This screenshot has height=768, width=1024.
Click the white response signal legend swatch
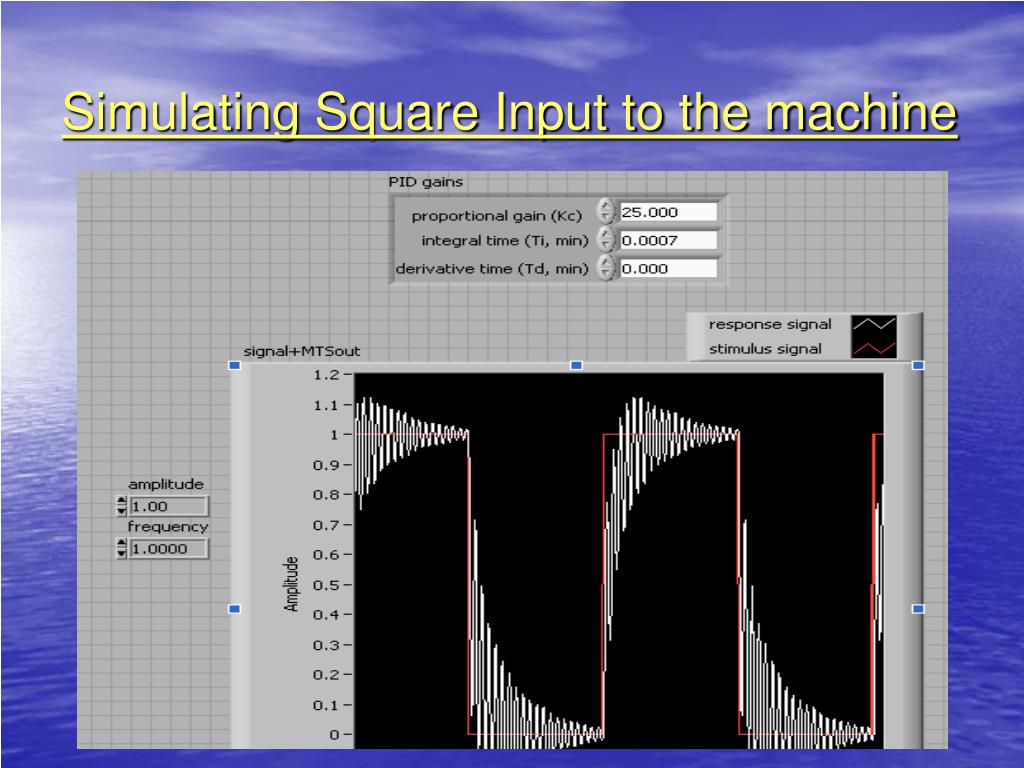[x=874, y=324]
